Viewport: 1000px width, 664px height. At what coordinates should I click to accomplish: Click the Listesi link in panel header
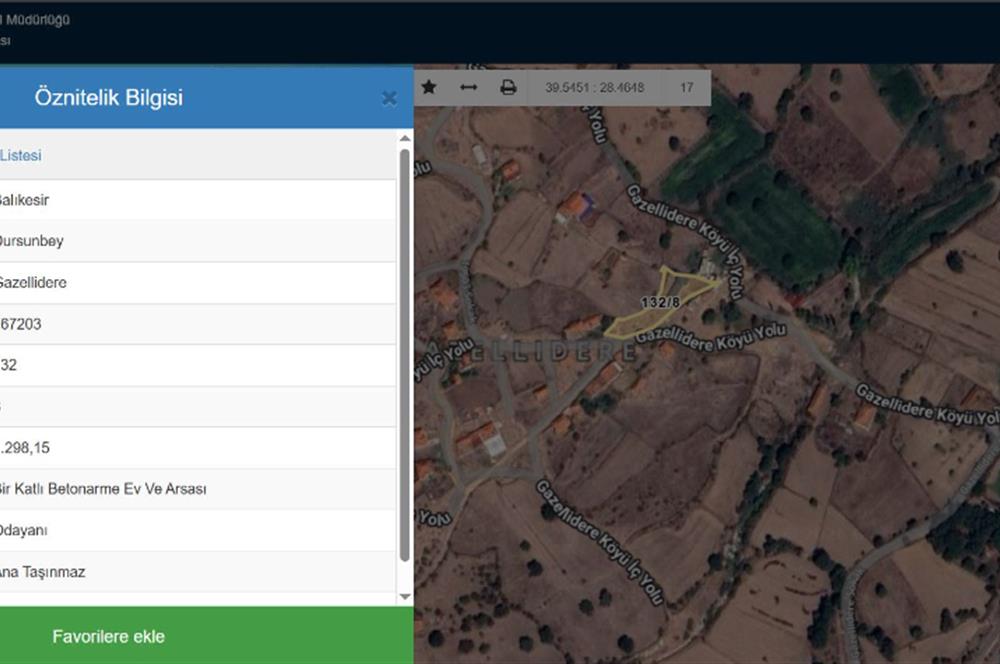pyautogui.click(x=21, y=156)
